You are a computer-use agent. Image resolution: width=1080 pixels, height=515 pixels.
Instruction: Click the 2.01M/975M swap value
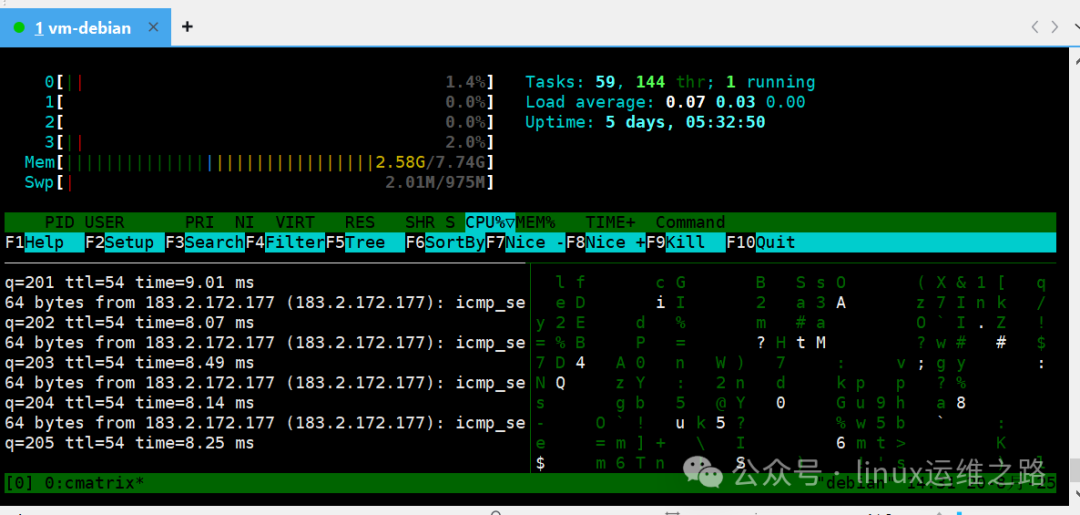pos(437,183)
